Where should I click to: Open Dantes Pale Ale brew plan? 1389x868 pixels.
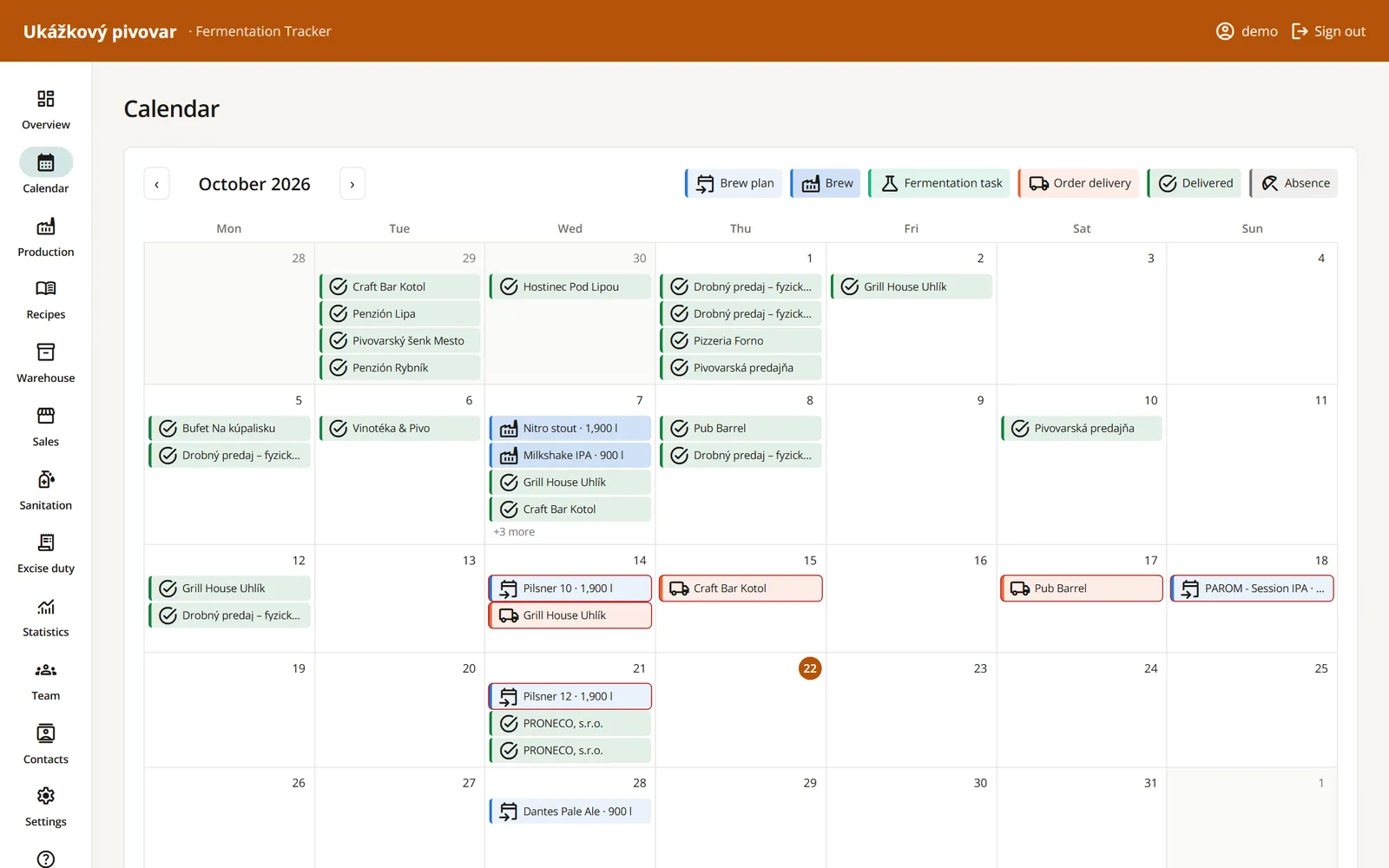click(570, 812)
